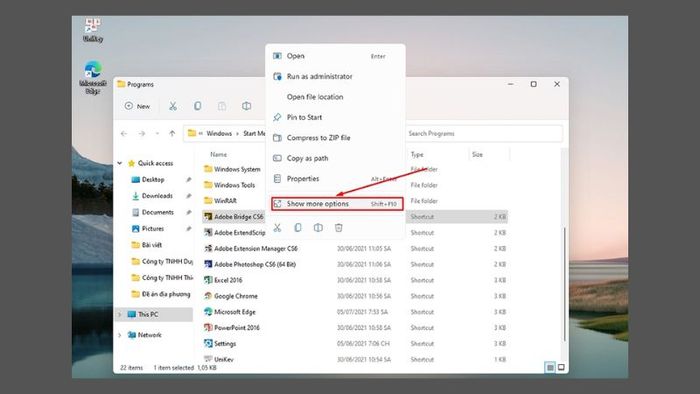Click Delete trash icon in context menu

tap(338, 228)
